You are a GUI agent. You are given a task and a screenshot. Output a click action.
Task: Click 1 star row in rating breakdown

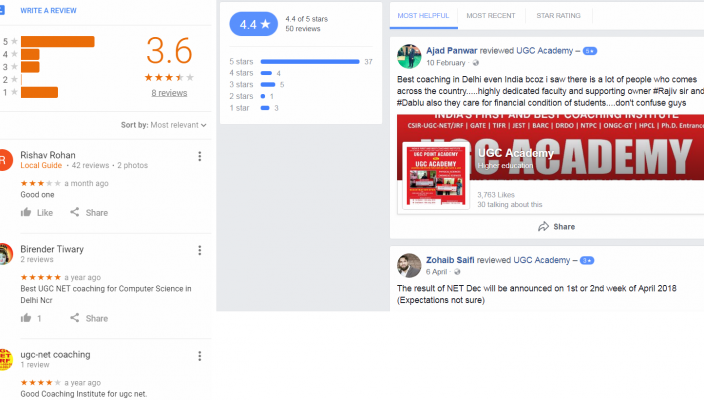254,108
